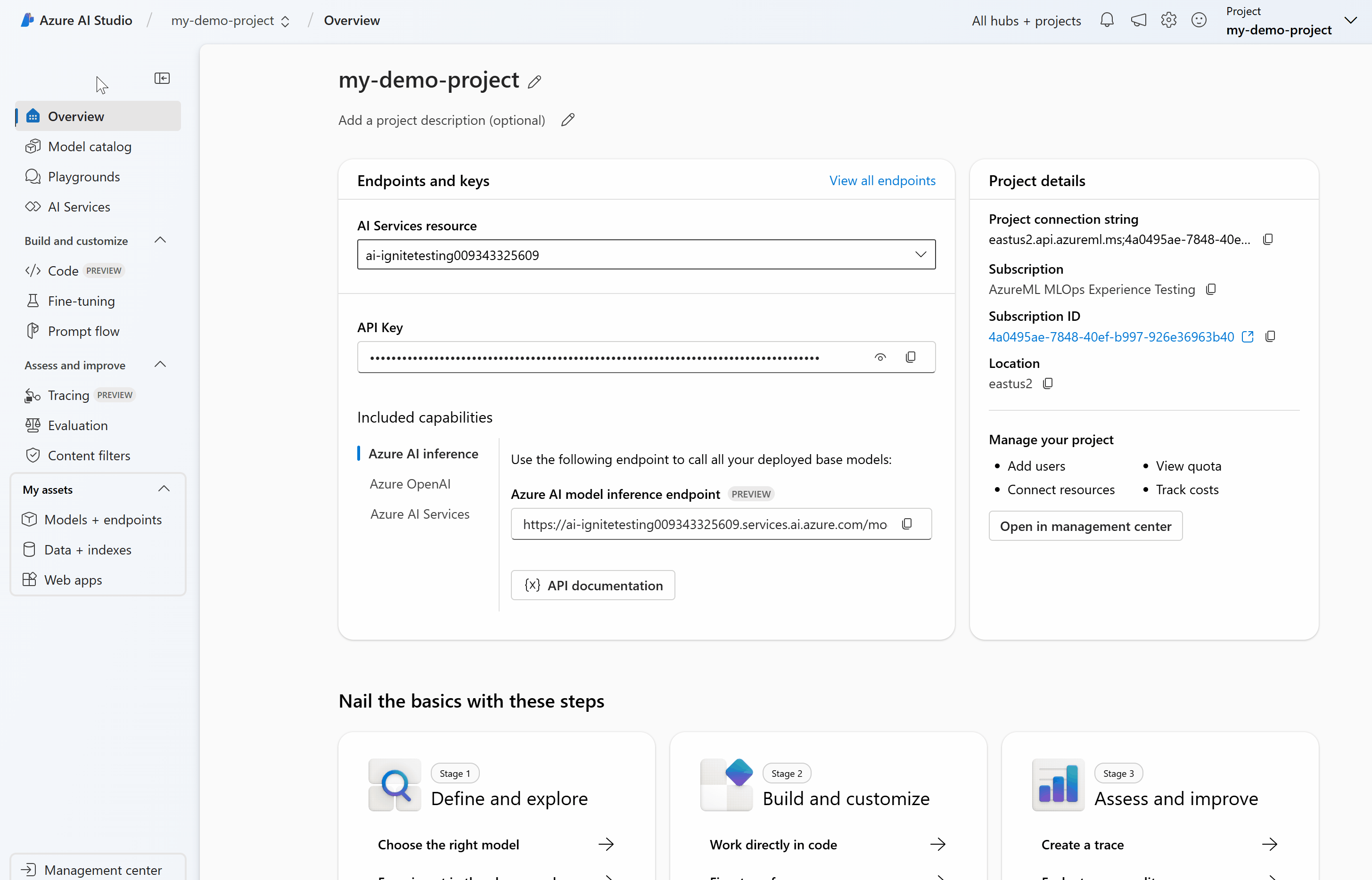Copy the project connection string
Screen dimensions: 1372x880
[x=1268, y=239]
